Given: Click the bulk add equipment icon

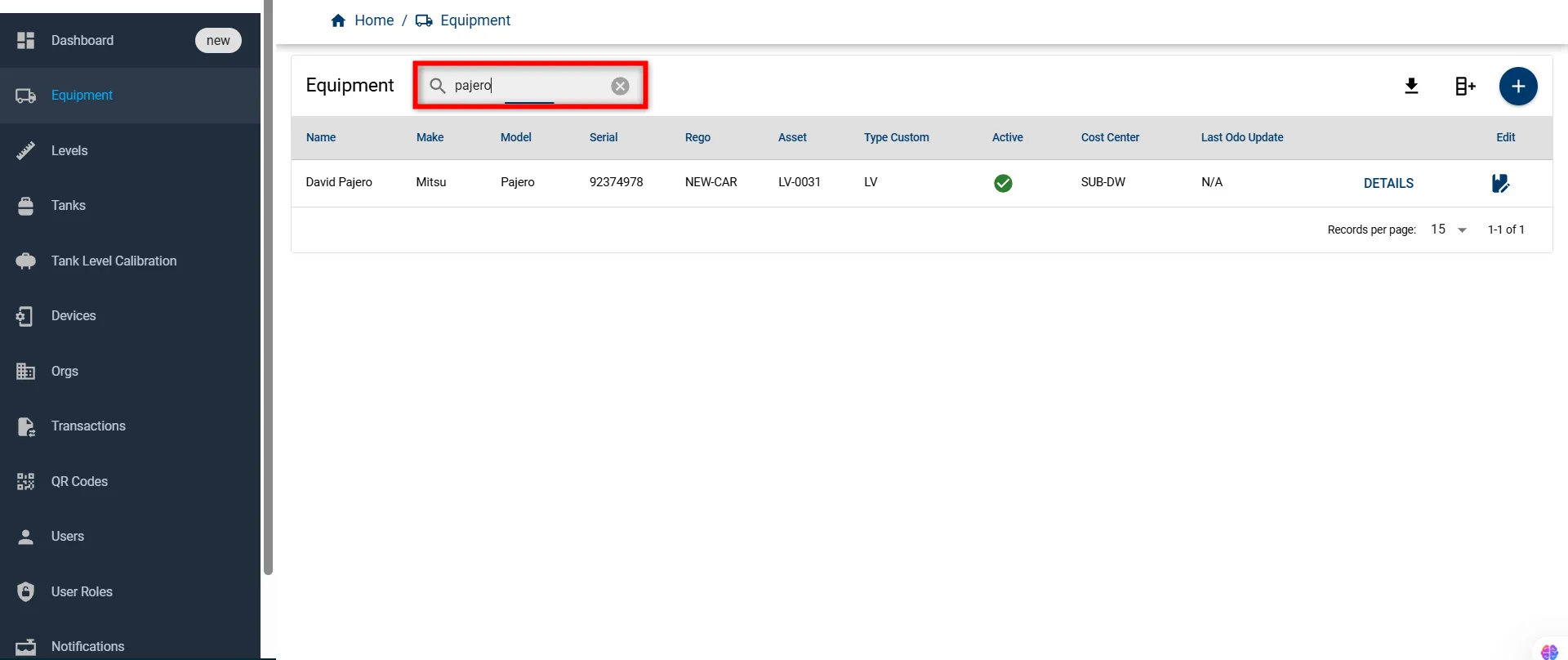Looking at the screenshot, I should click(1465, 86).
